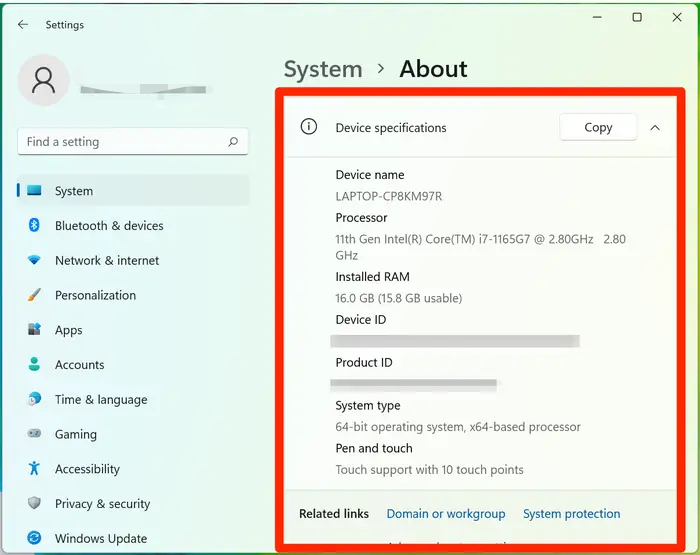700x555 pixels.
Task: Open the user profile avatar
Action: pos(44,80)
